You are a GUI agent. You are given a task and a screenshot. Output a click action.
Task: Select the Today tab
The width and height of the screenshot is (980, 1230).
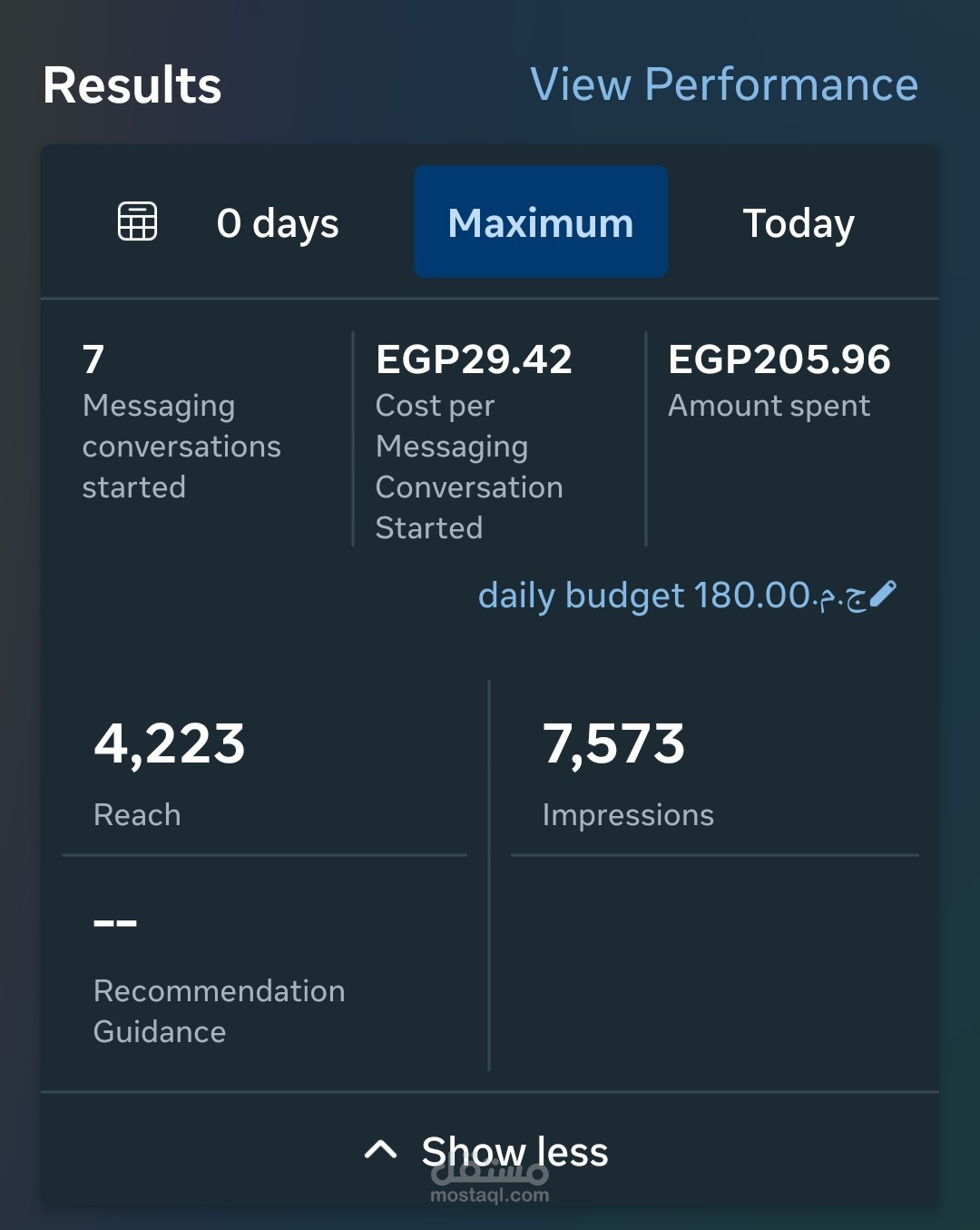tap(799, 223)
